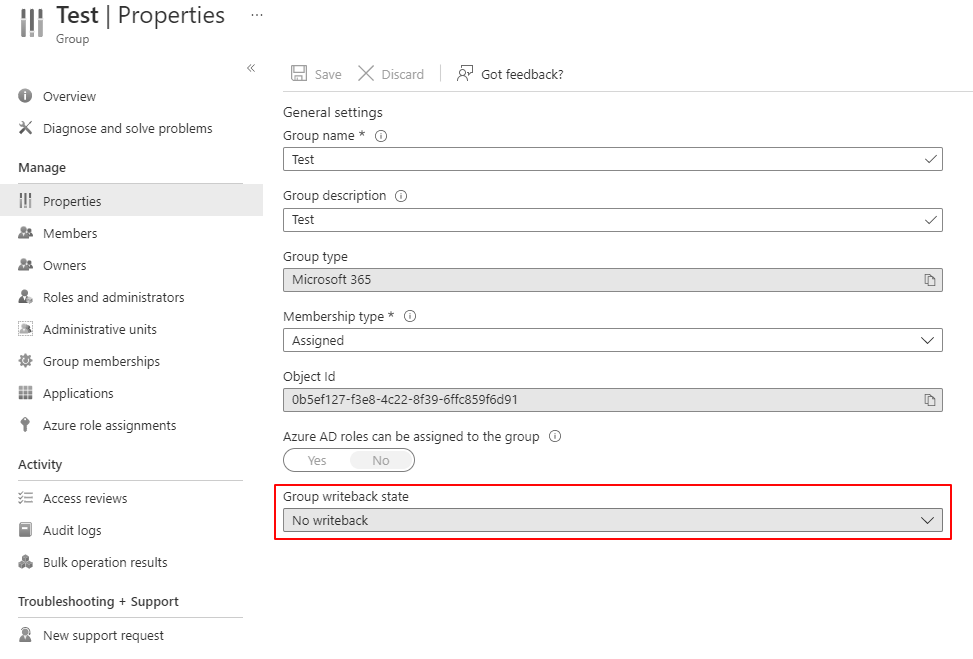Image resolution: width=973 pixels, height=659 pixels.
Task: Go to Owners in sidebar
Action: pos(65,266)
